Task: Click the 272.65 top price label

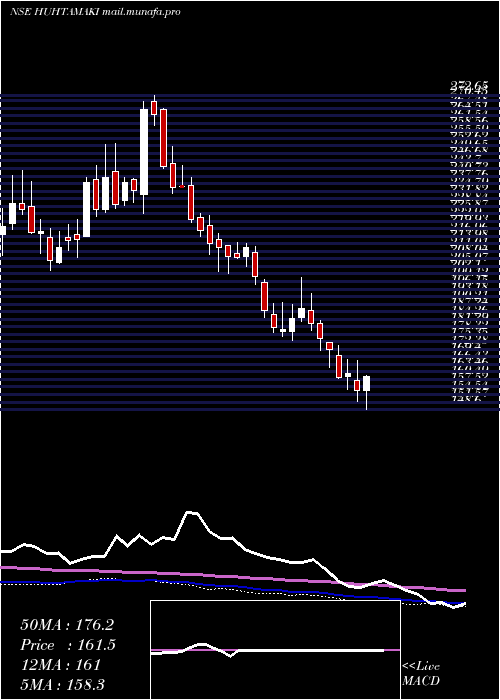Action: pos(468,84)
